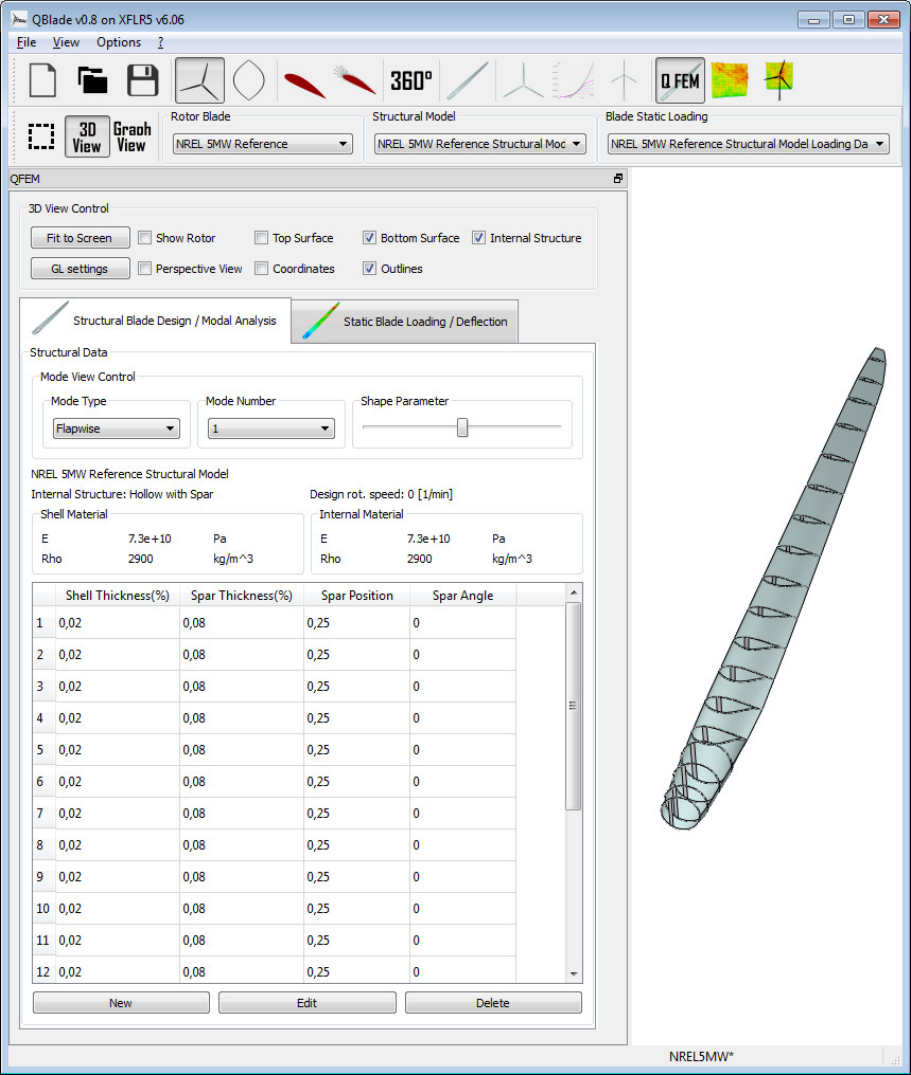Open the grey rotor simulation icon
Screen dimensions: 911x1075
[x=523, y=81]
